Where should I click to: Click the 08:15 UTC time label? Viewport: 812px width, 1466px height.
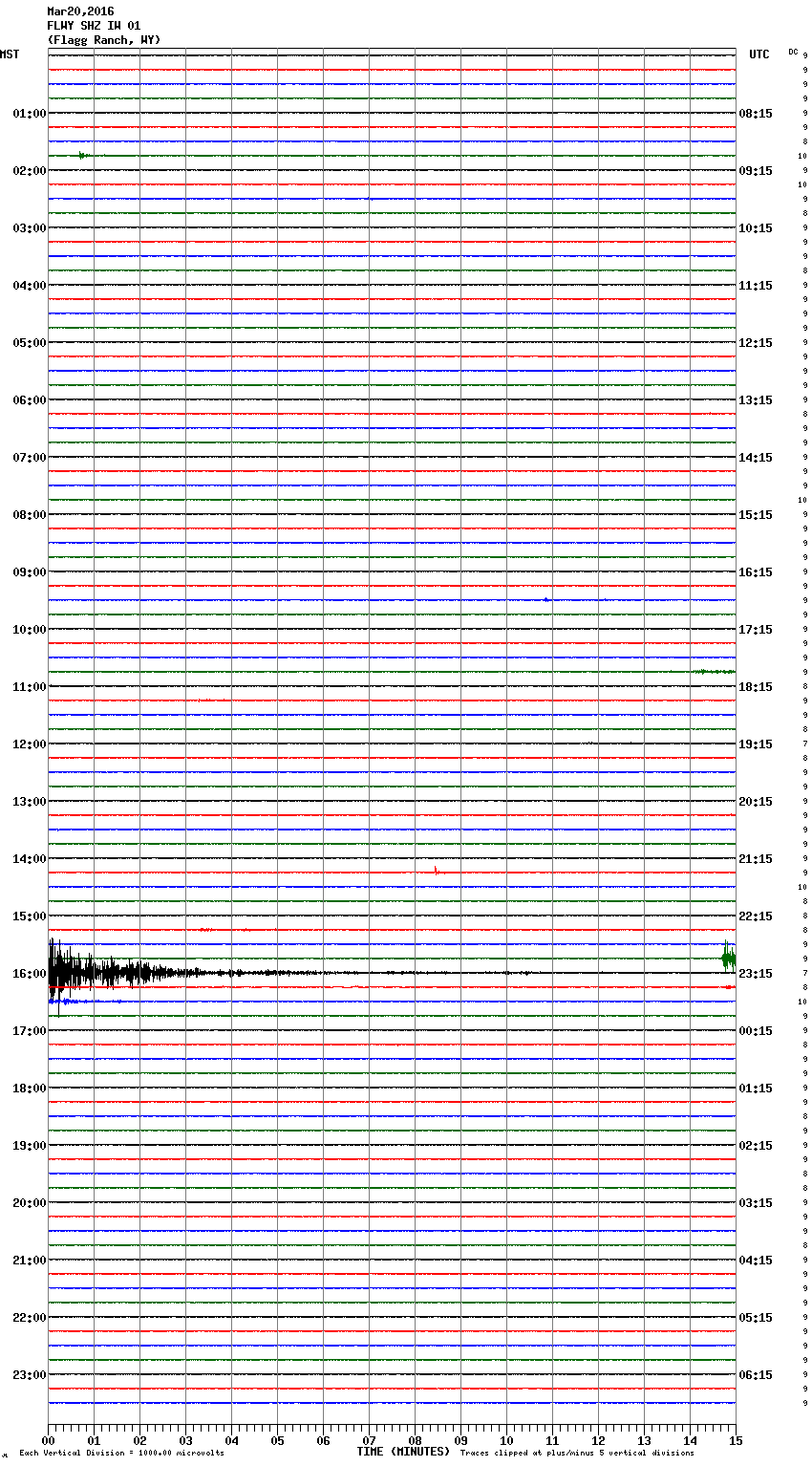(756, 114)
